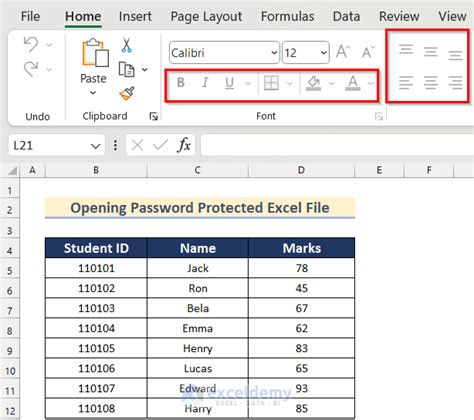
Task: Click inside the formula bar input
Action: click(x=337, y=145)
